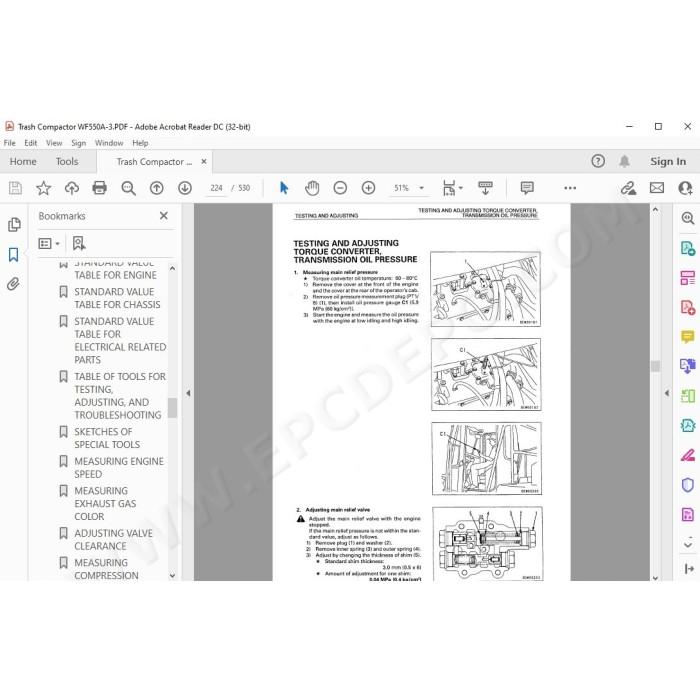Screen dimensions: 700x700
Task: Click the bookmarks panel scrollbar thumb
Action: [172, 408]
